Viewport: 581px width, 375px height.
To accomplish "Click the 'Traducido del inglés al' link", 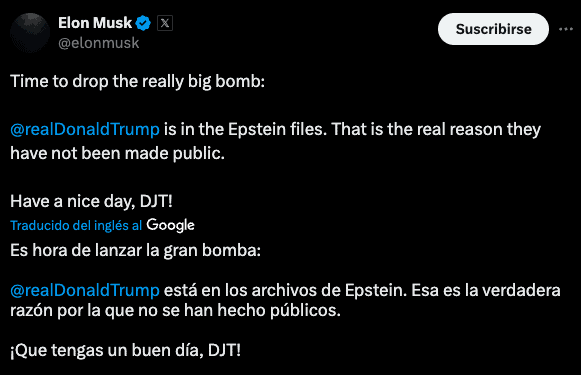I will point(76,225).
